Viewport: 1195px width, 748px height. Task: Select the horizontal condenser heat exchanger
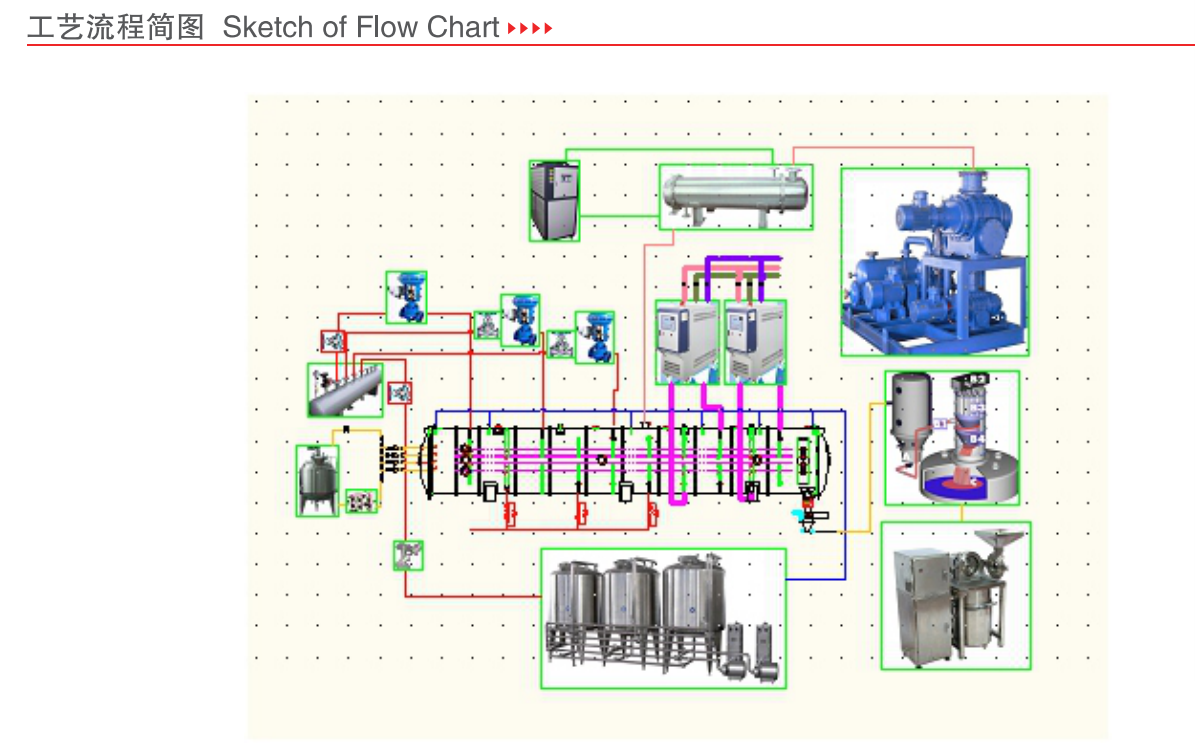(x=736, y=197)
